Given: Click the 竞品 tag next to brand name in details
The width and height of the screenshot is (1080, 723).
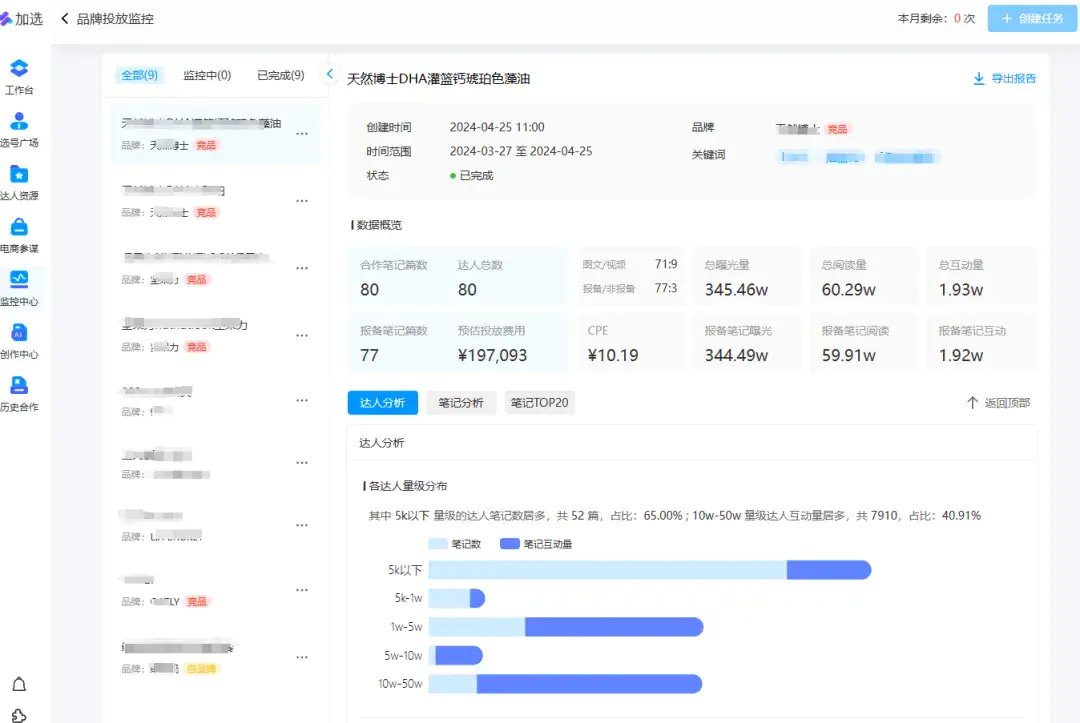Looking at the screenshot, I should (x=837, y=129).
